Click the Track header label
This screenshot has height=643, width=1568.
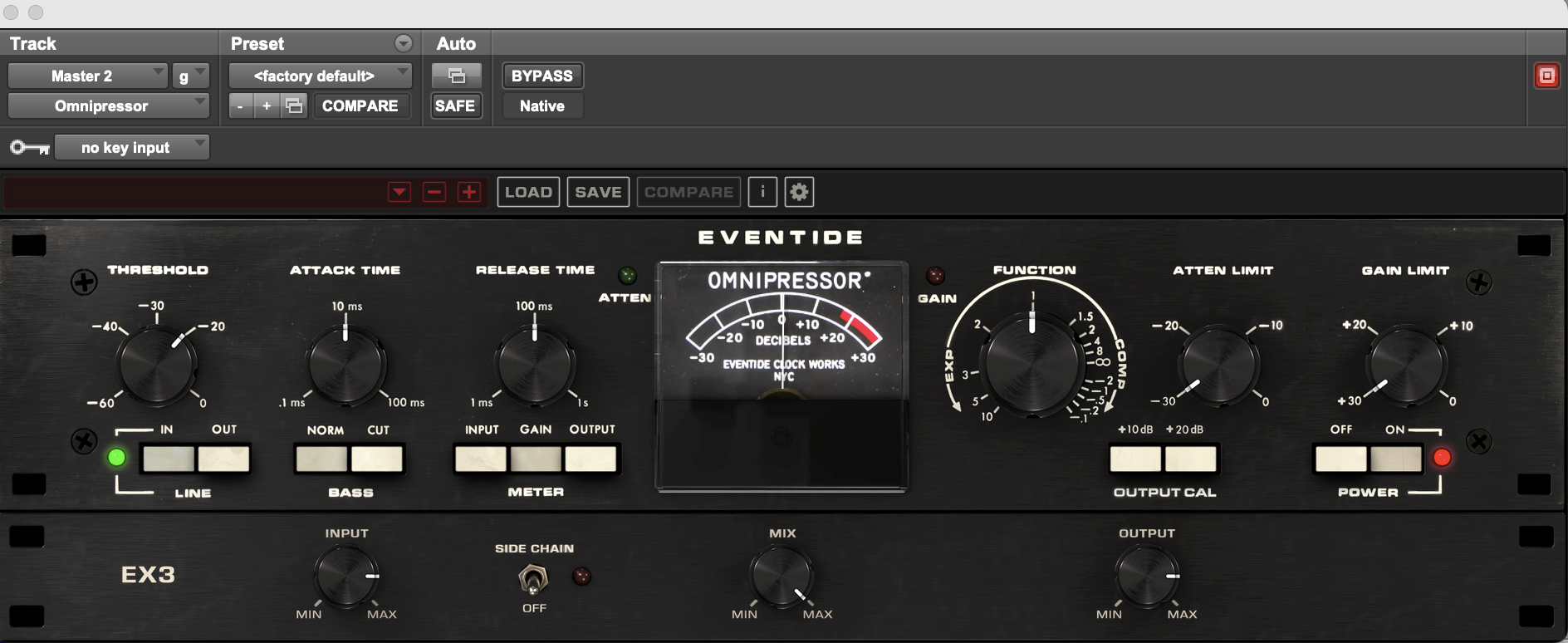pyautogui.click(x=33, y=43)
